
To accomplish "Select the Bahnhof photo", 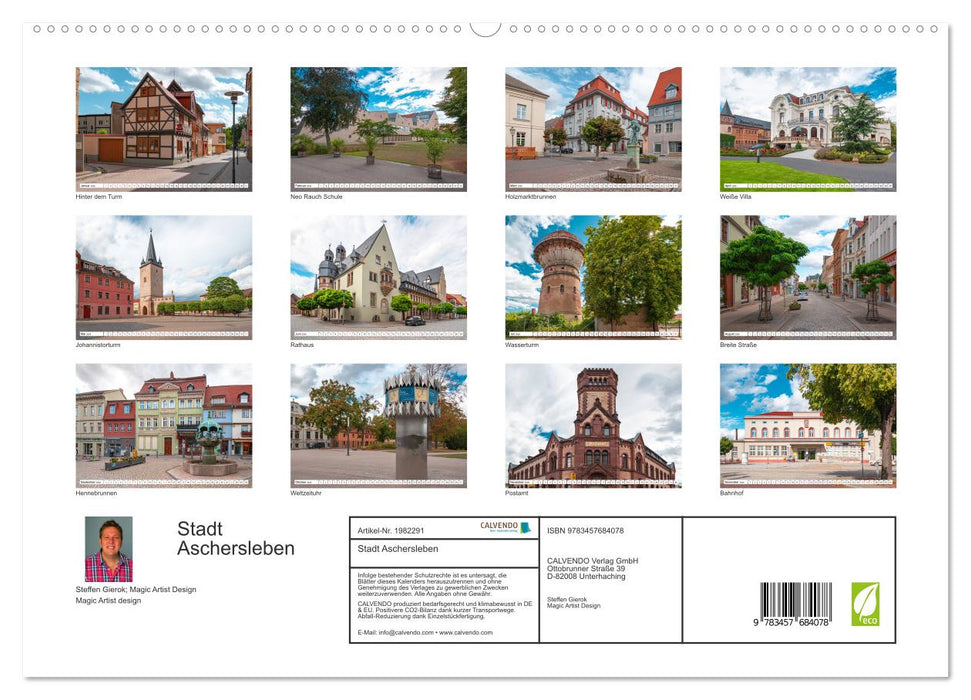I will (808, 424).
